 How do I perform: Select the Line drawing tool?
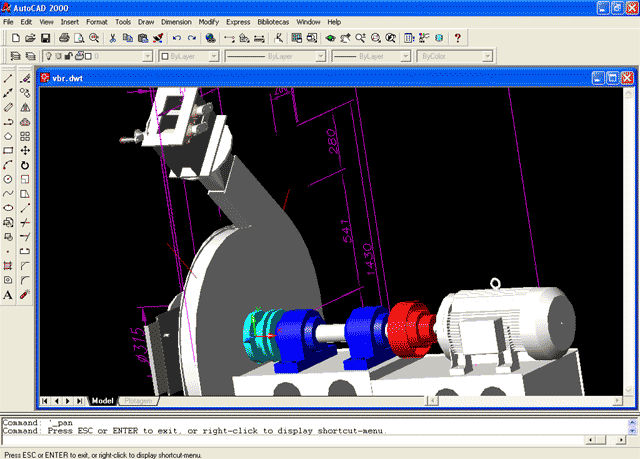pyautogui.click(x=8, y=78)
